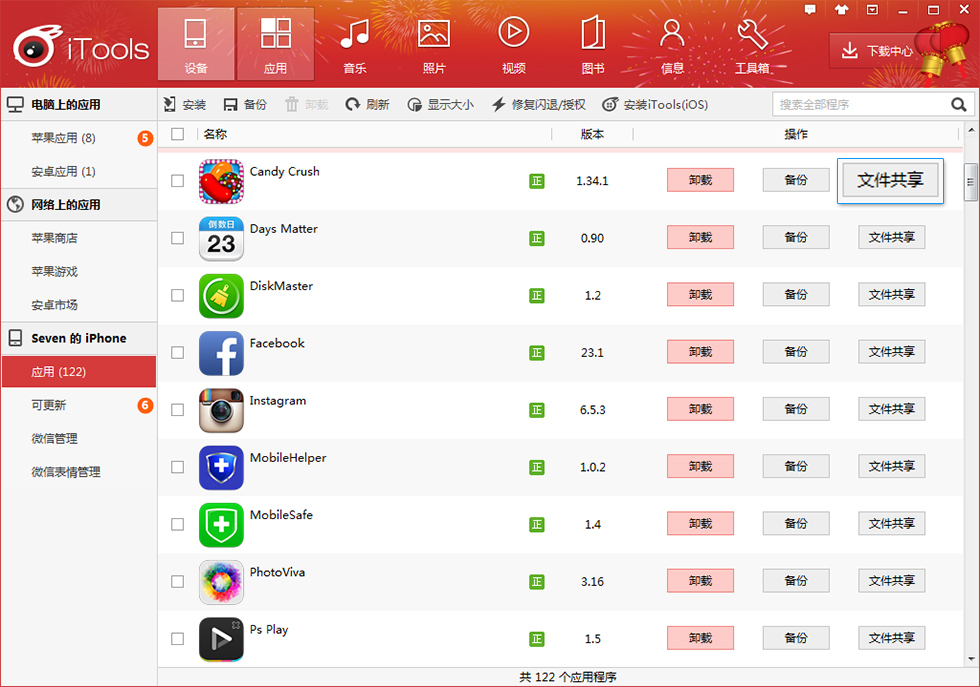This screenshot has height=687, width=980.
Task: Open the 音乐 (Music) section
Action: 355,44
